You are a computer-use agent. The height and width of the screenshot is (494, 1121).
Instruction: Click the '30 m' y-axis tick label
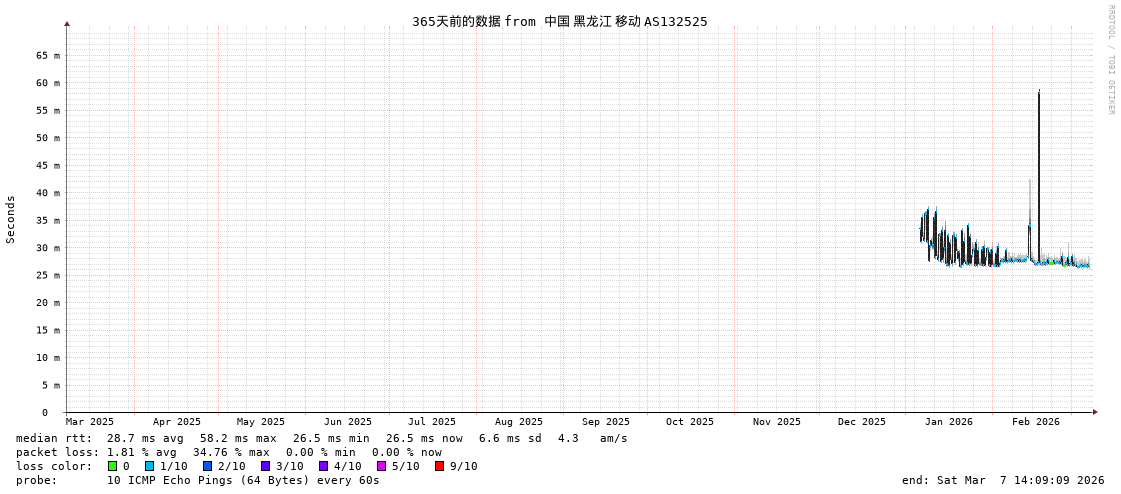coord(48,248)
